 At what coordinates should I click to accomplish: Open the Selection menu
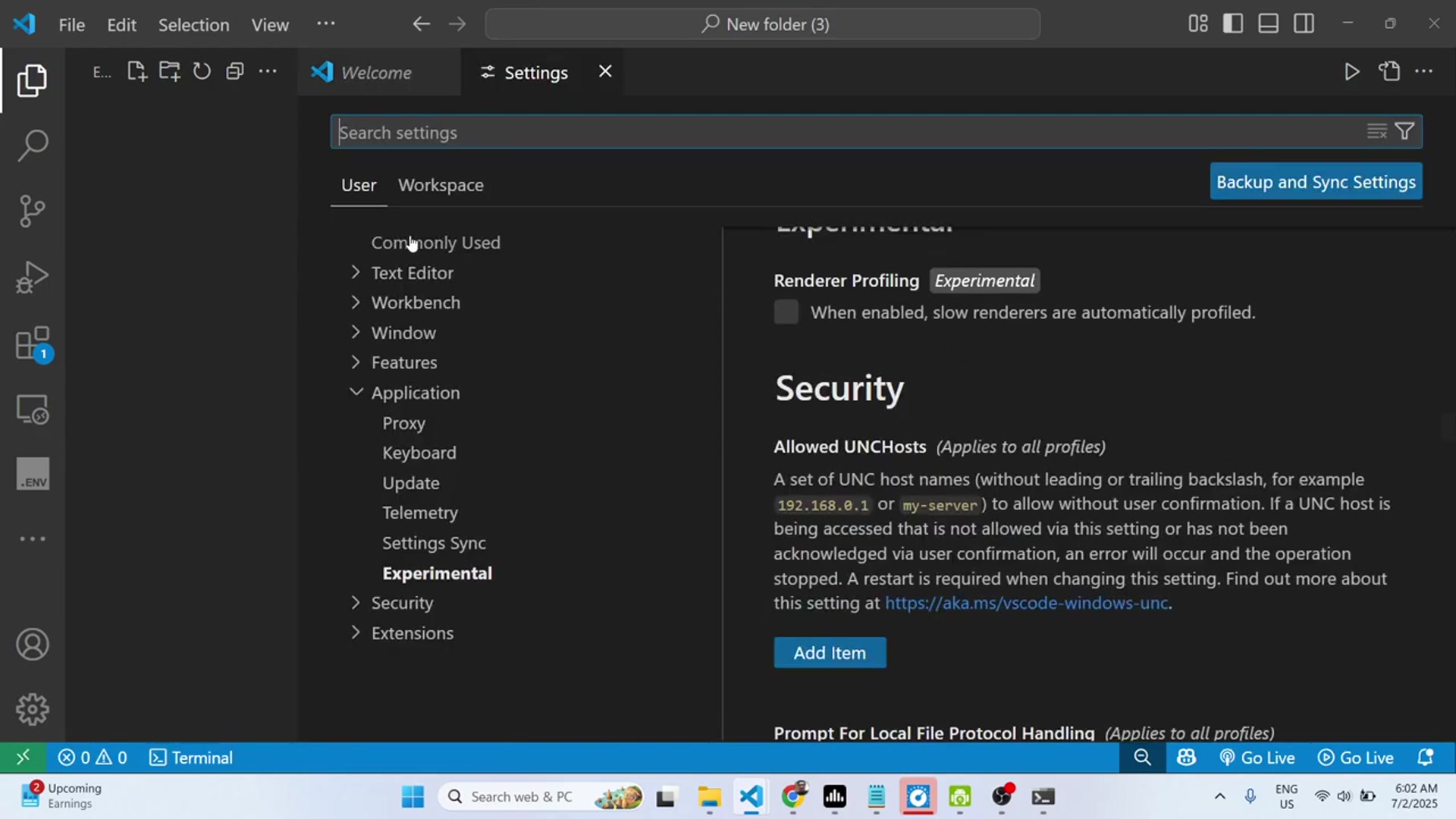tap(193, 24)
